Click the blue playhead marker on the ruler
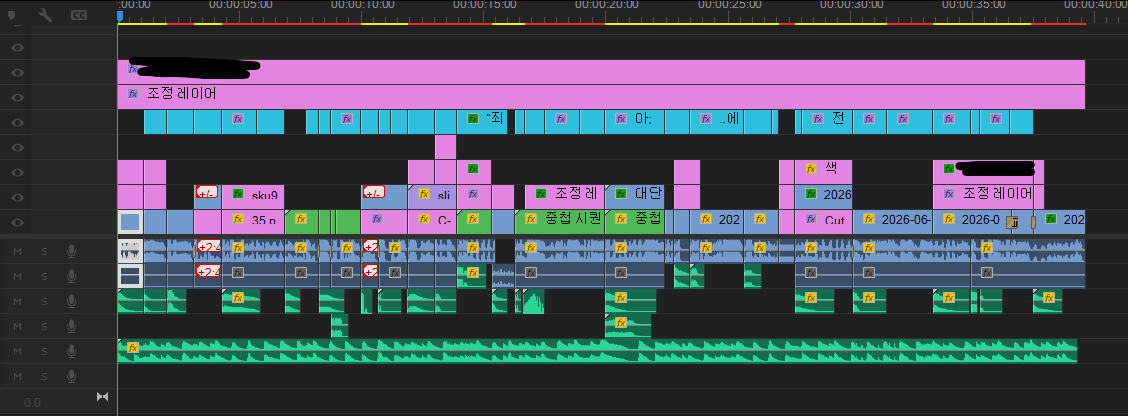The height and width of the screenshot is (416, 1128). tap(119, 16)
